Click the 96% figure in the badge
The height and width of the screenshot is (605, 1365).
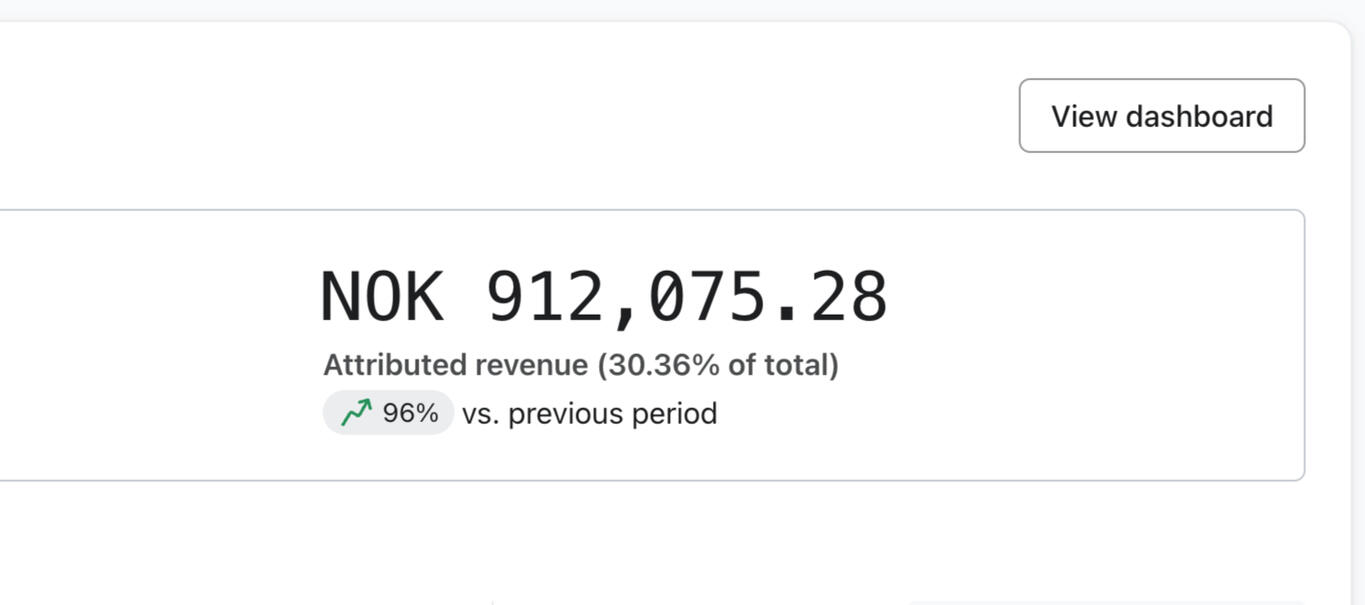(410, 413)
